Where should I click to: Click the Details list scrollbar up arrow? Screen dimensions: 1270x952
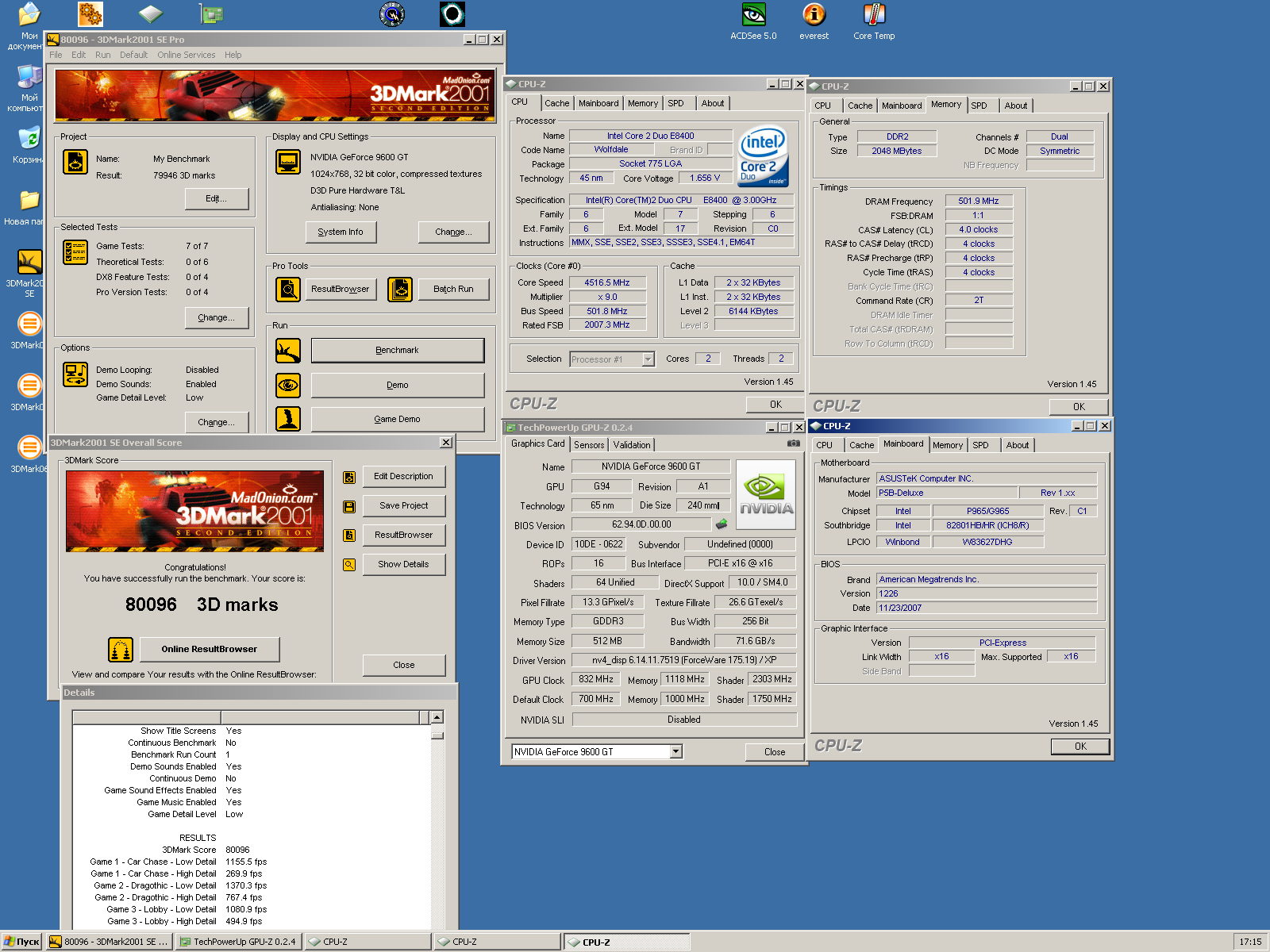(437, 717)
